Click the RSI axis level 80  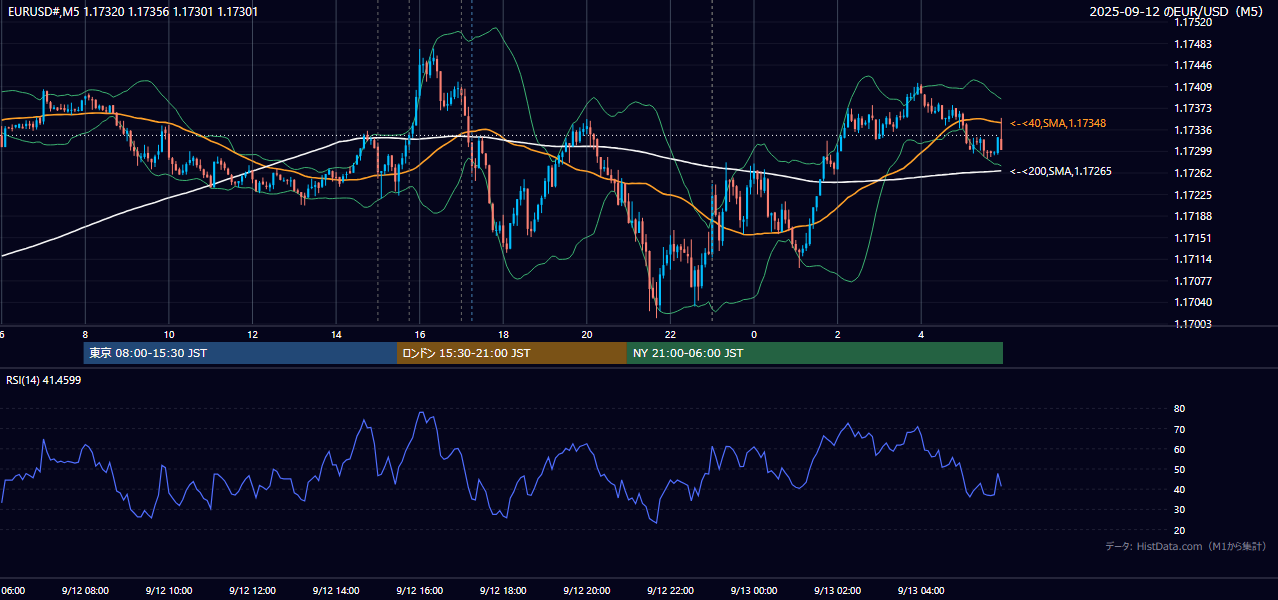click(1179, 409)
